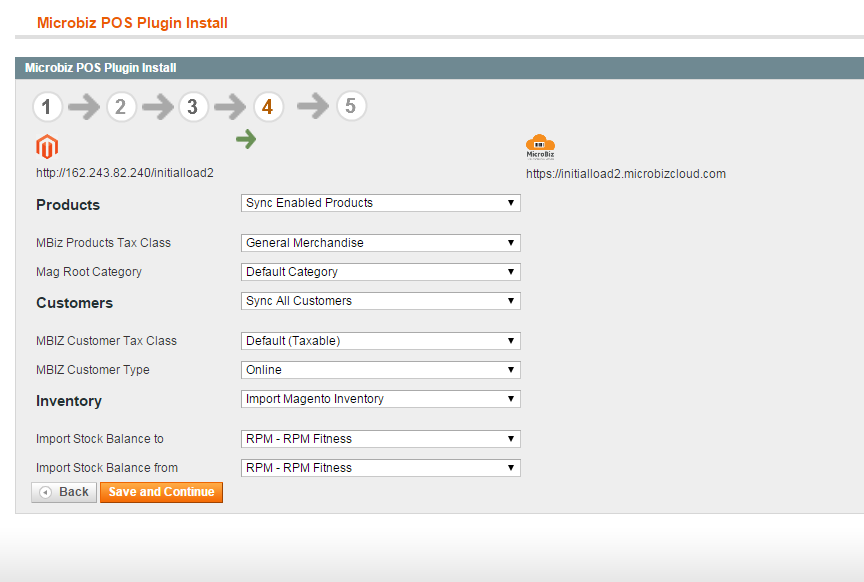The width and height of the screenshot is (864, 582).
Task: Click the Back button
Action: pyautogui.click(x=64, y=492)
